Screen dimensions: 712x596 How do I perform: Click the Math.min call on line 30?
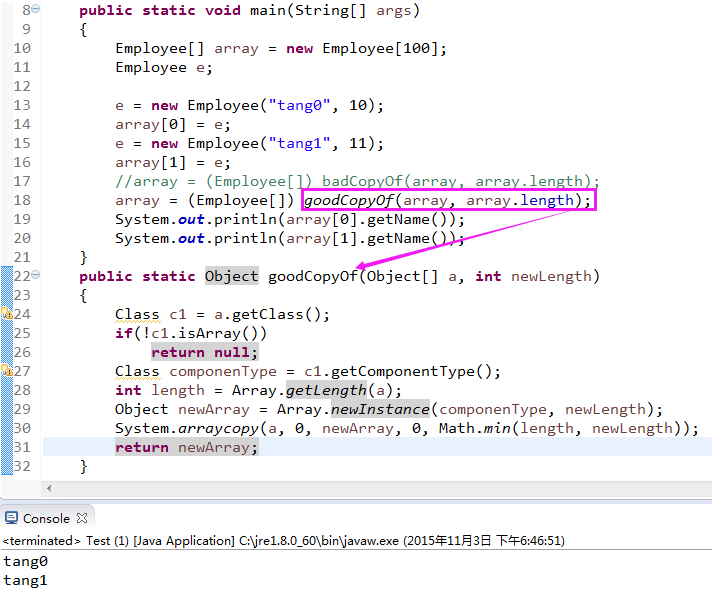(x=564, y=429)
